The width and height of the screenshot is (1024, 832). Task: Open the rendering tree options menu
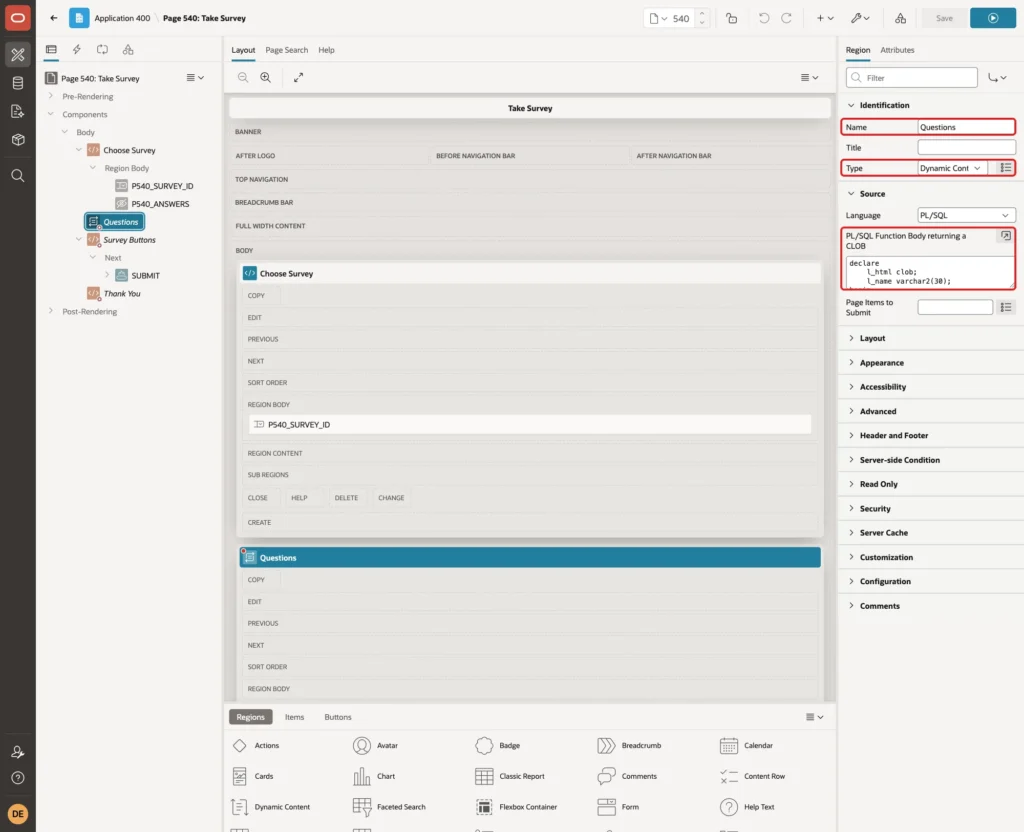click(195, 77)
